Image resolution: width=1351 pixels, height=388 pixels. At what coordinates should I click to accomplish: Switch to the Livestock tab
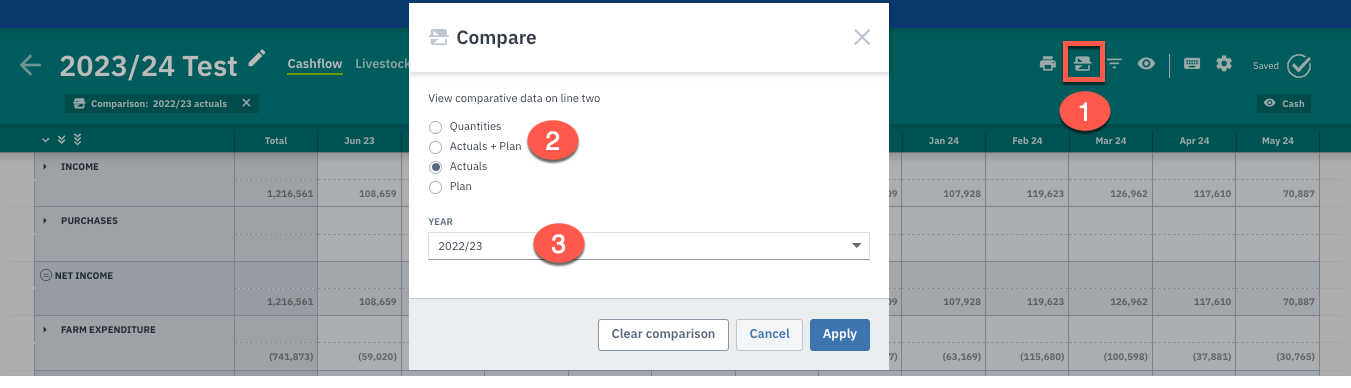point(382,64)
